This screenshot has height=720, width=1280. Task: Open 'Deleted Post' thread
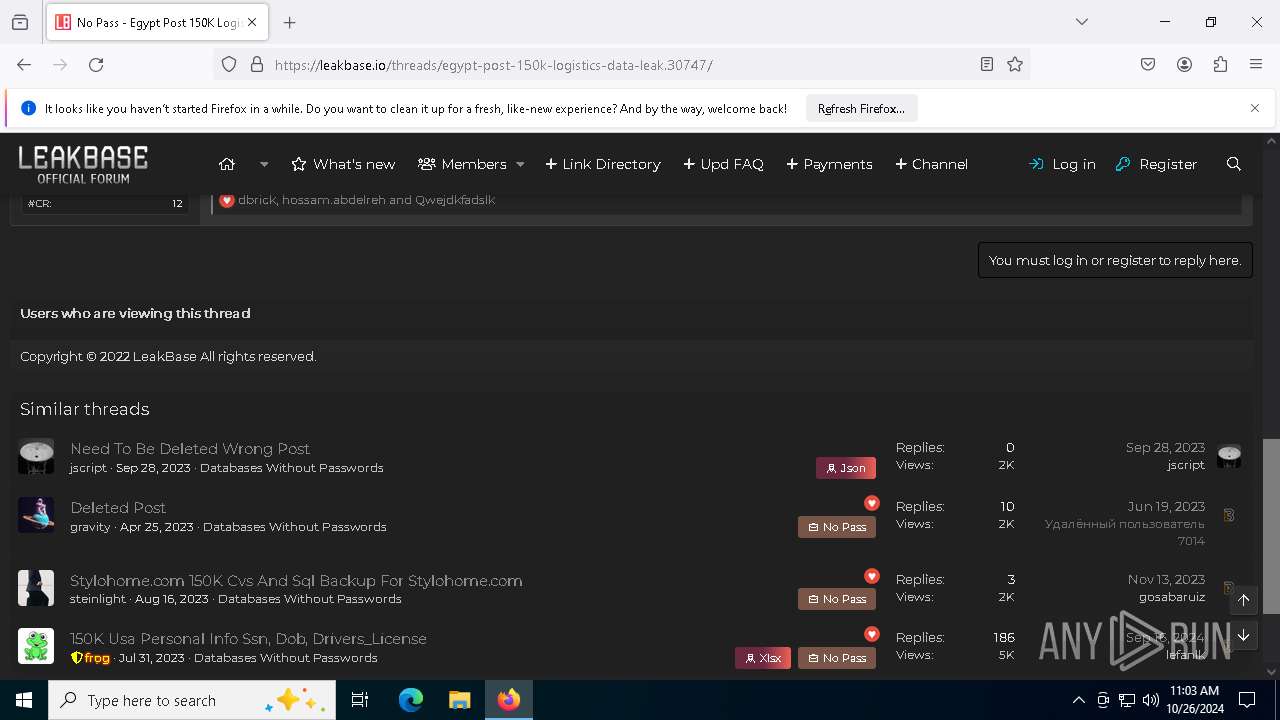pos(118,508)
